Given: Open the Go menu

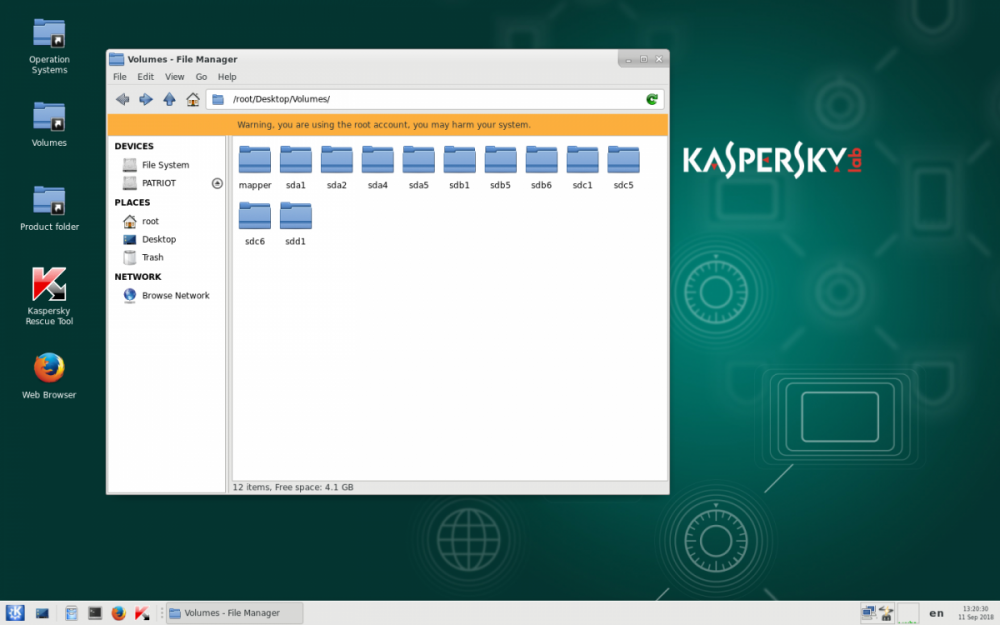Looking at the screenshot, I should pyautogui.click(x=201, y=76).
